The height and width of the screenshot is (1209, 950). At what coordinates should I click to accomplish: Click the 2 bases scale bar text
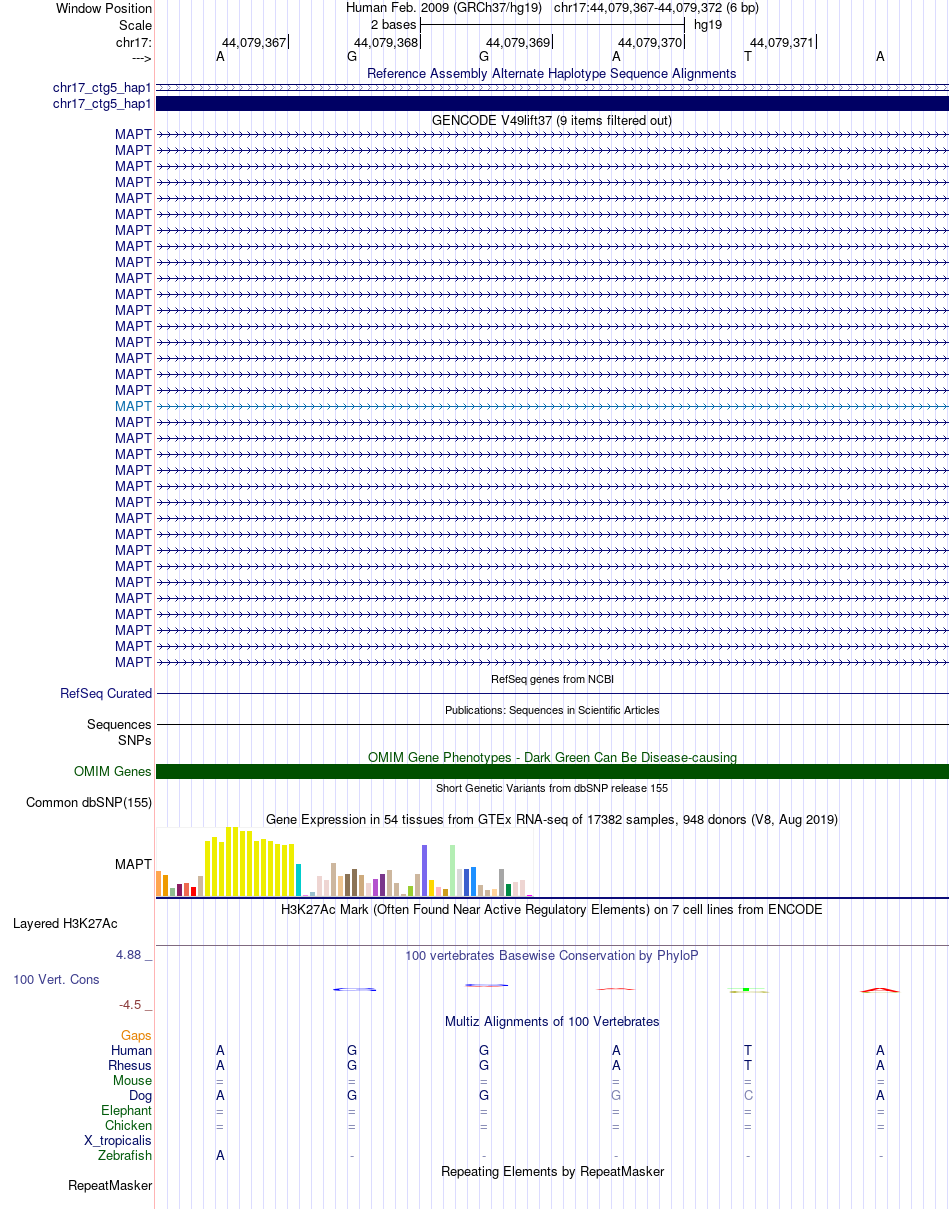(x=393, y=24)
